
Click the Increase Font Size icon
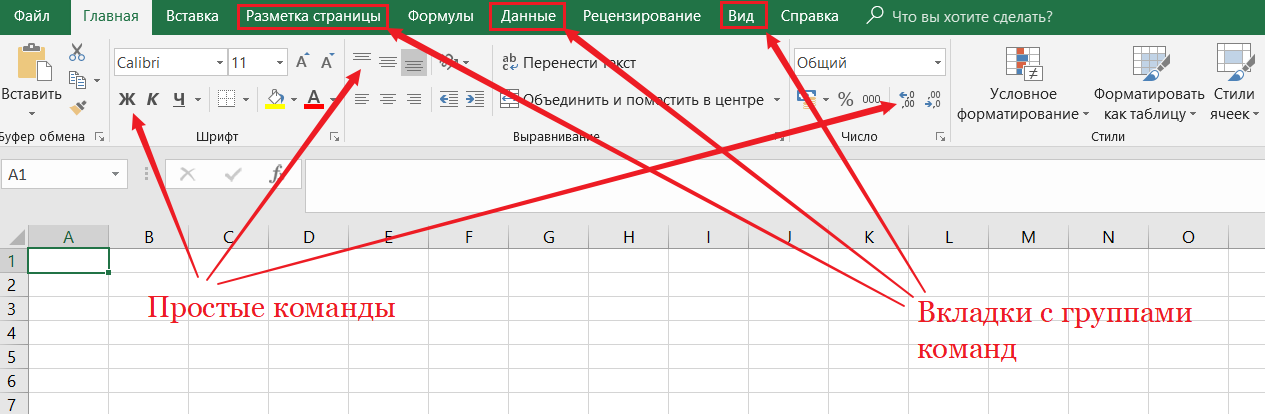click(303, 63)
